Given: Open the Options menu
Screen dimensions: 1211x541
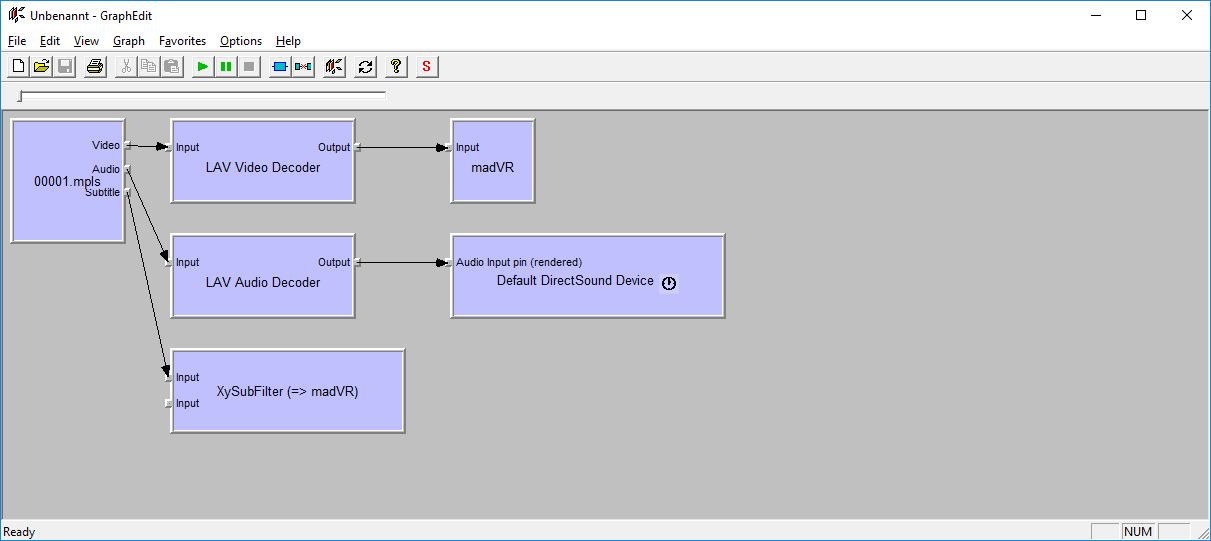Looking at the screenshot, I should [x=241, y=41].
